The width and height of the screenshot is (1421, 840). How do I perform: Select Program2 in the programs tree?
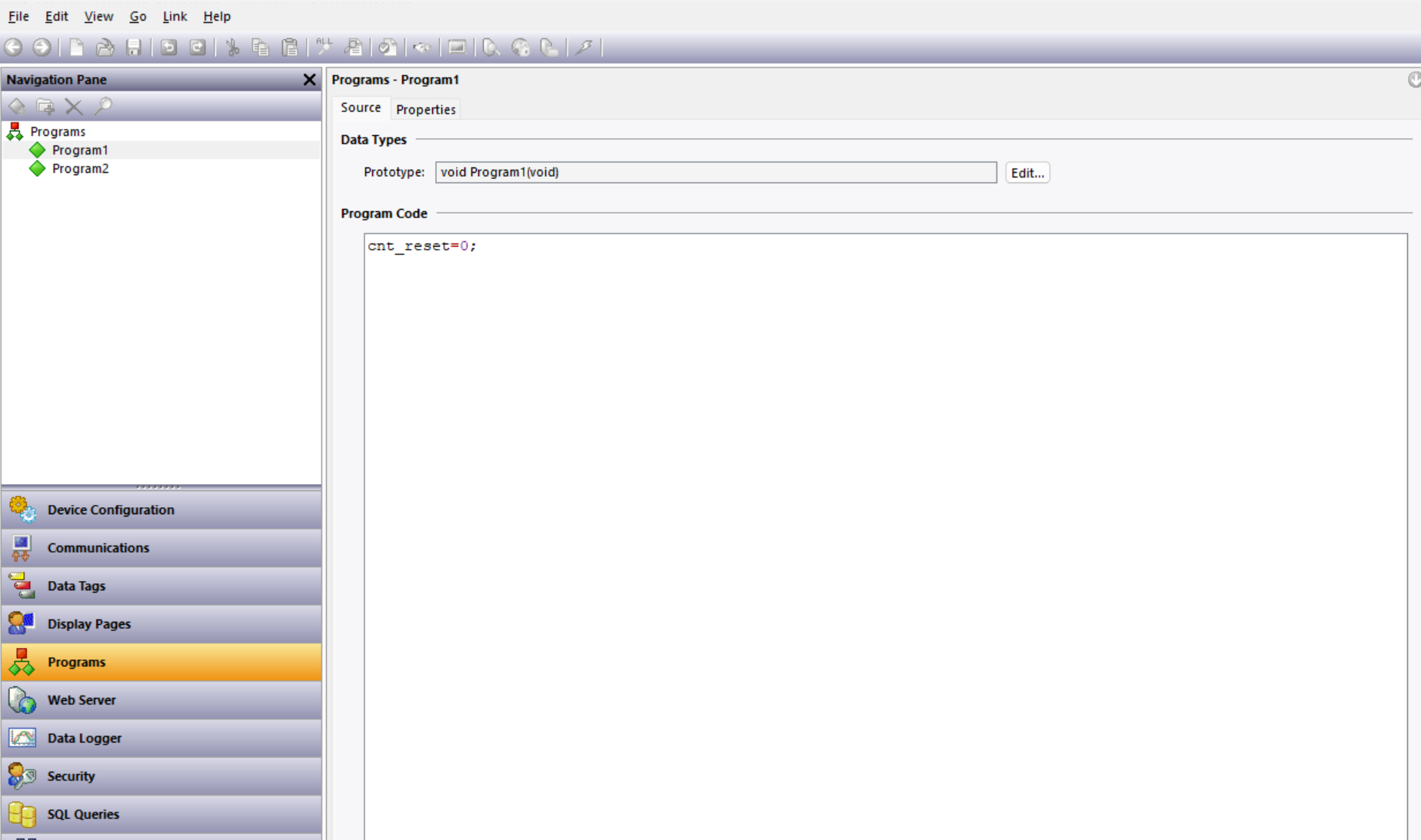(x=80, y=168)
